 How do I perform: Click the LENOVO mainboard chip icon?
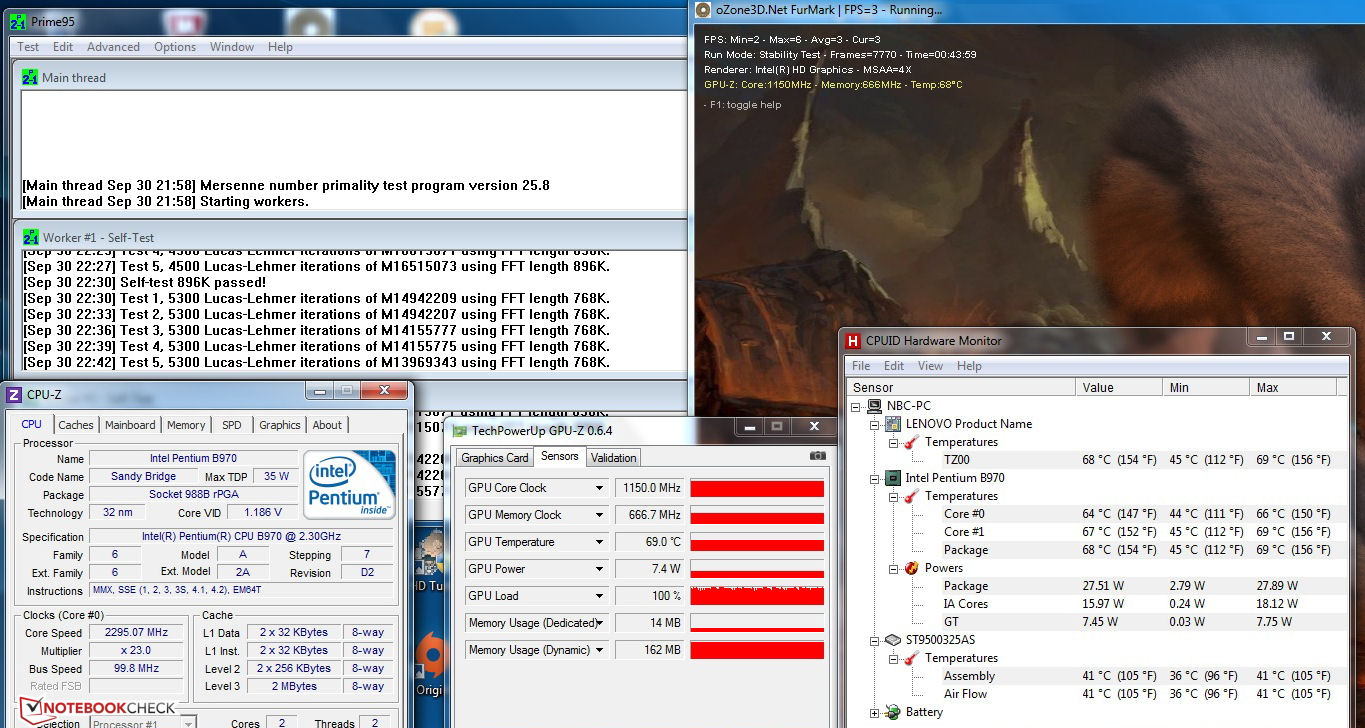pos(894,424)
